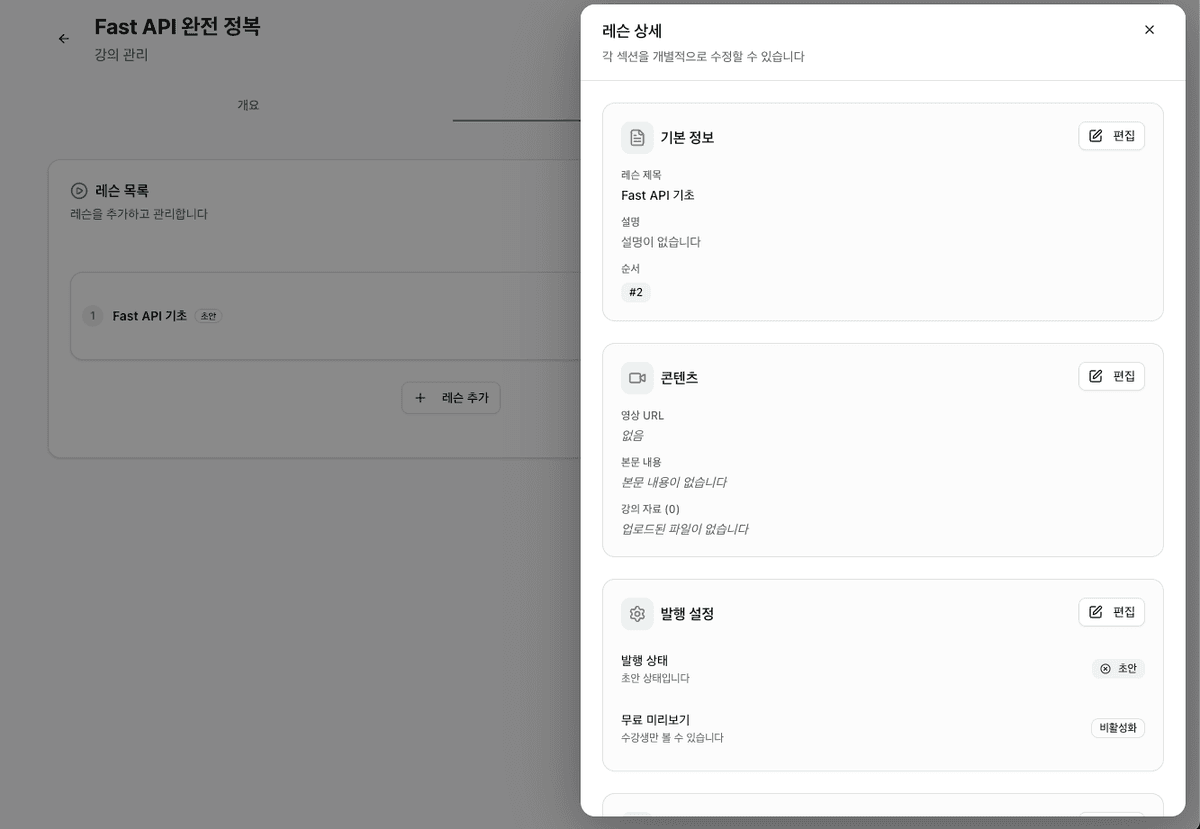The height and width of the screenshot is (829, 1200).
Task: Click the gear icon next to 발행 설정
Action: point(637,613)
